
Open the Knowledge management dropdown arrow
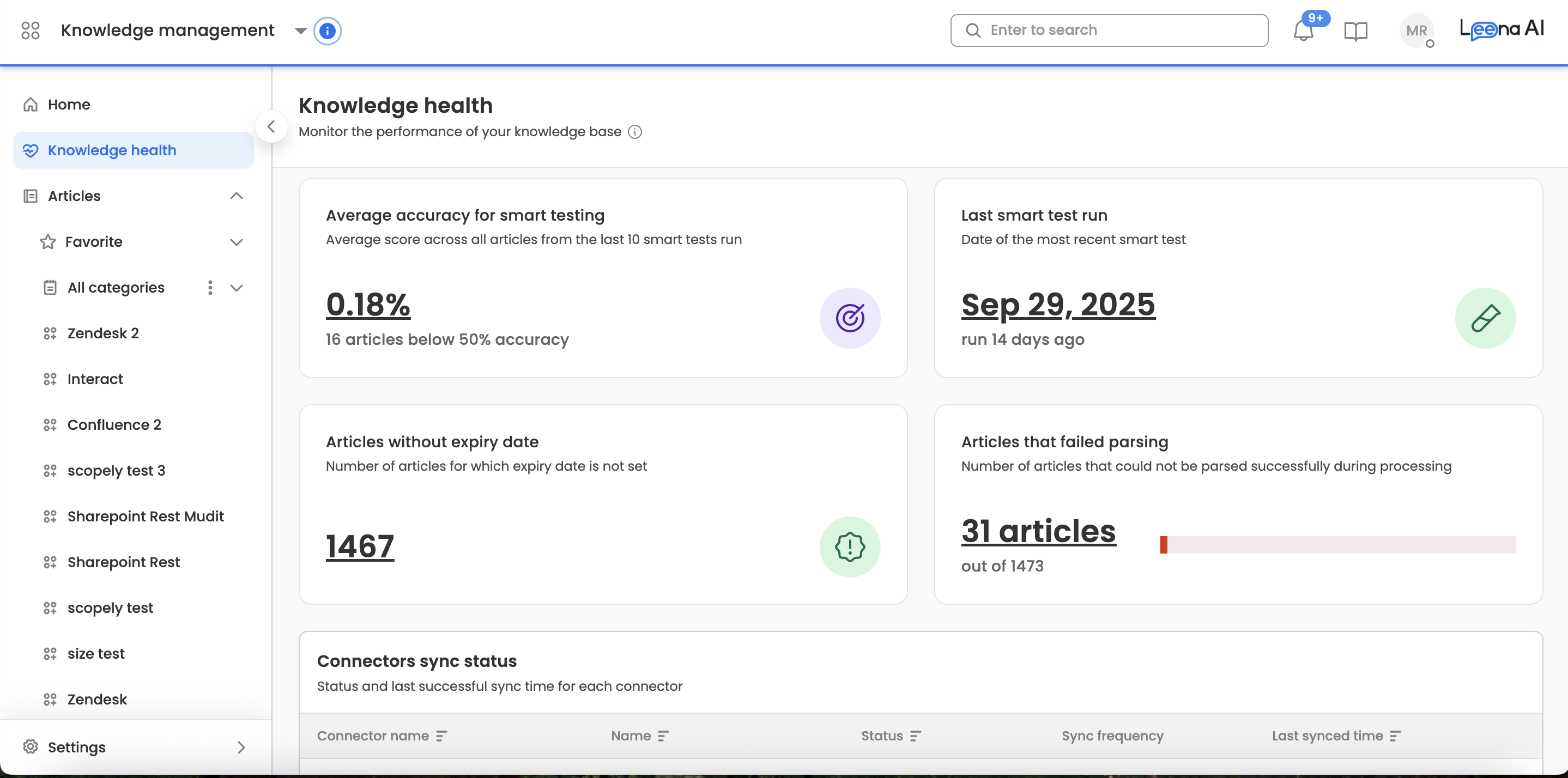coord(300,31)
